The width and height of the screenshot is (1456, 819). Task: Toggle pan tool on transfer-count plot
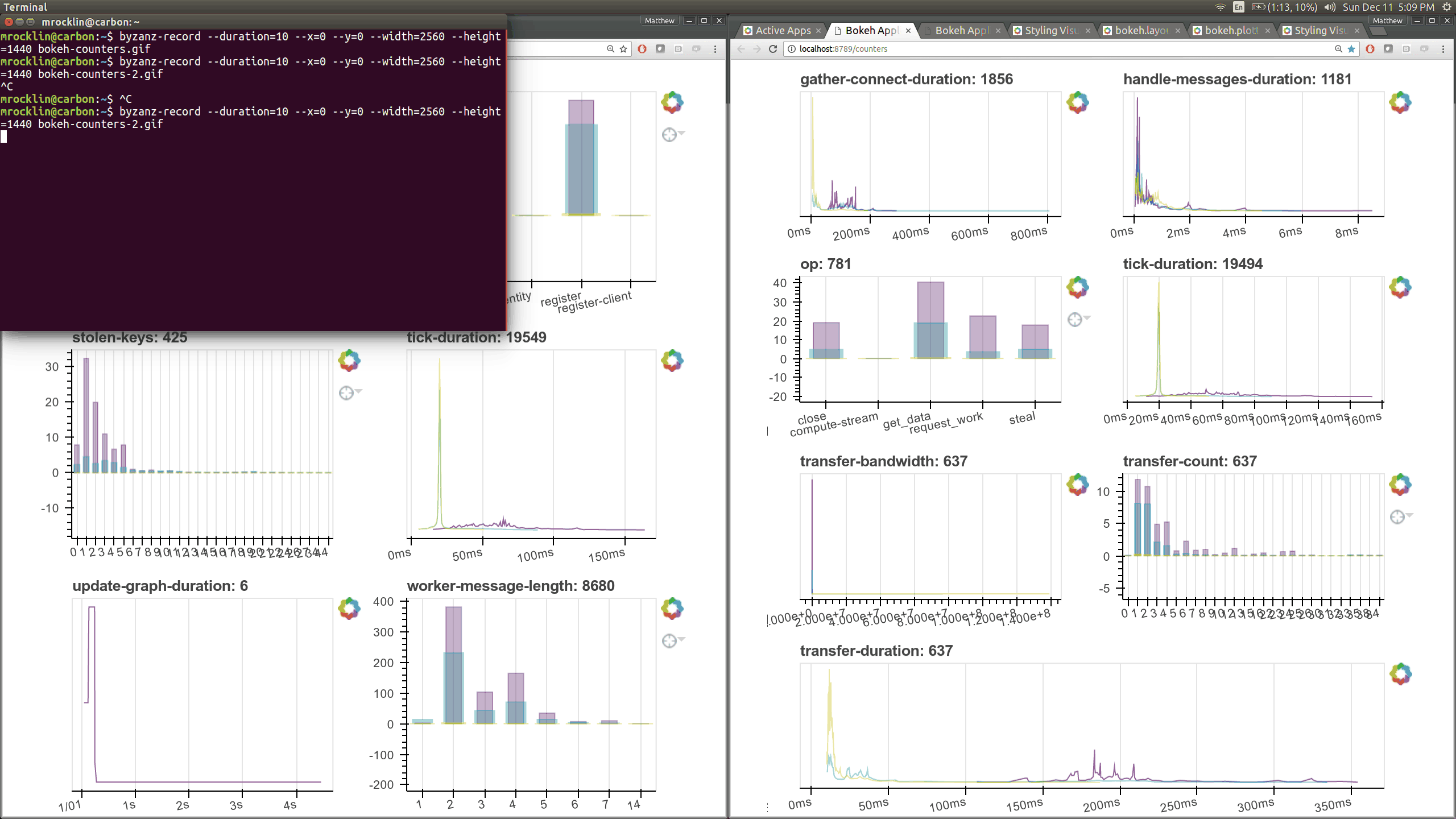click(x=1397, y=517)
